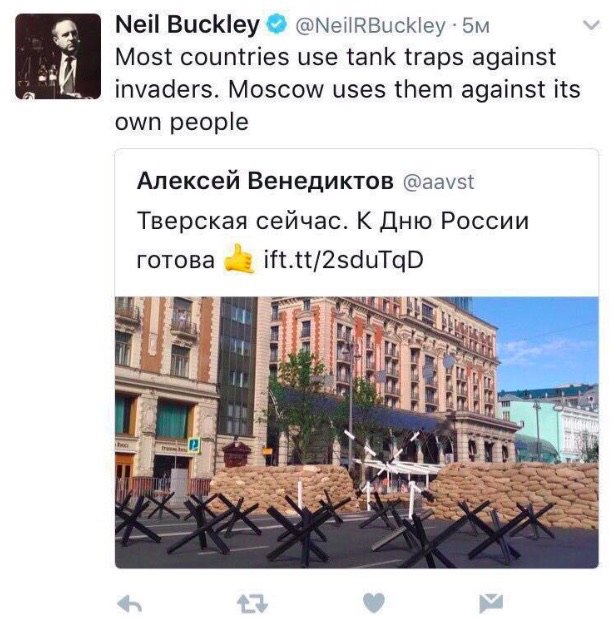Click the word 'готова' in the quoted tweet
Viewport: 614px width, 619px height.
click(176, 261)
